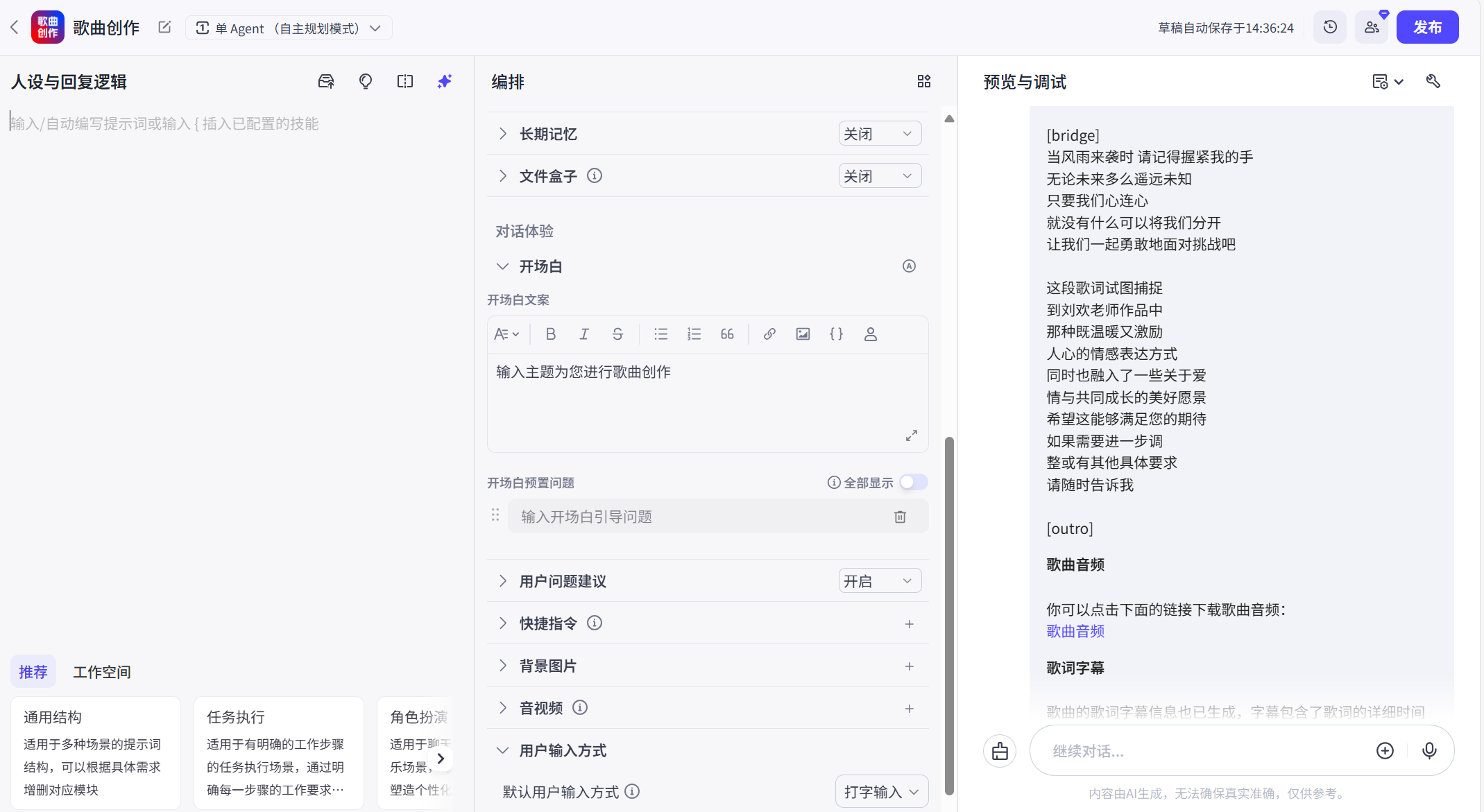Insert image in opening text editor

click(803, 334)
